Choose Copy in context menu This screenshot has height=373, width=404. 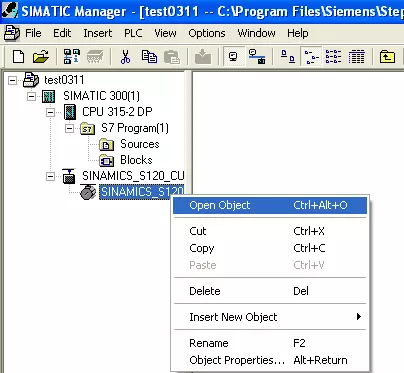[270, 248]
